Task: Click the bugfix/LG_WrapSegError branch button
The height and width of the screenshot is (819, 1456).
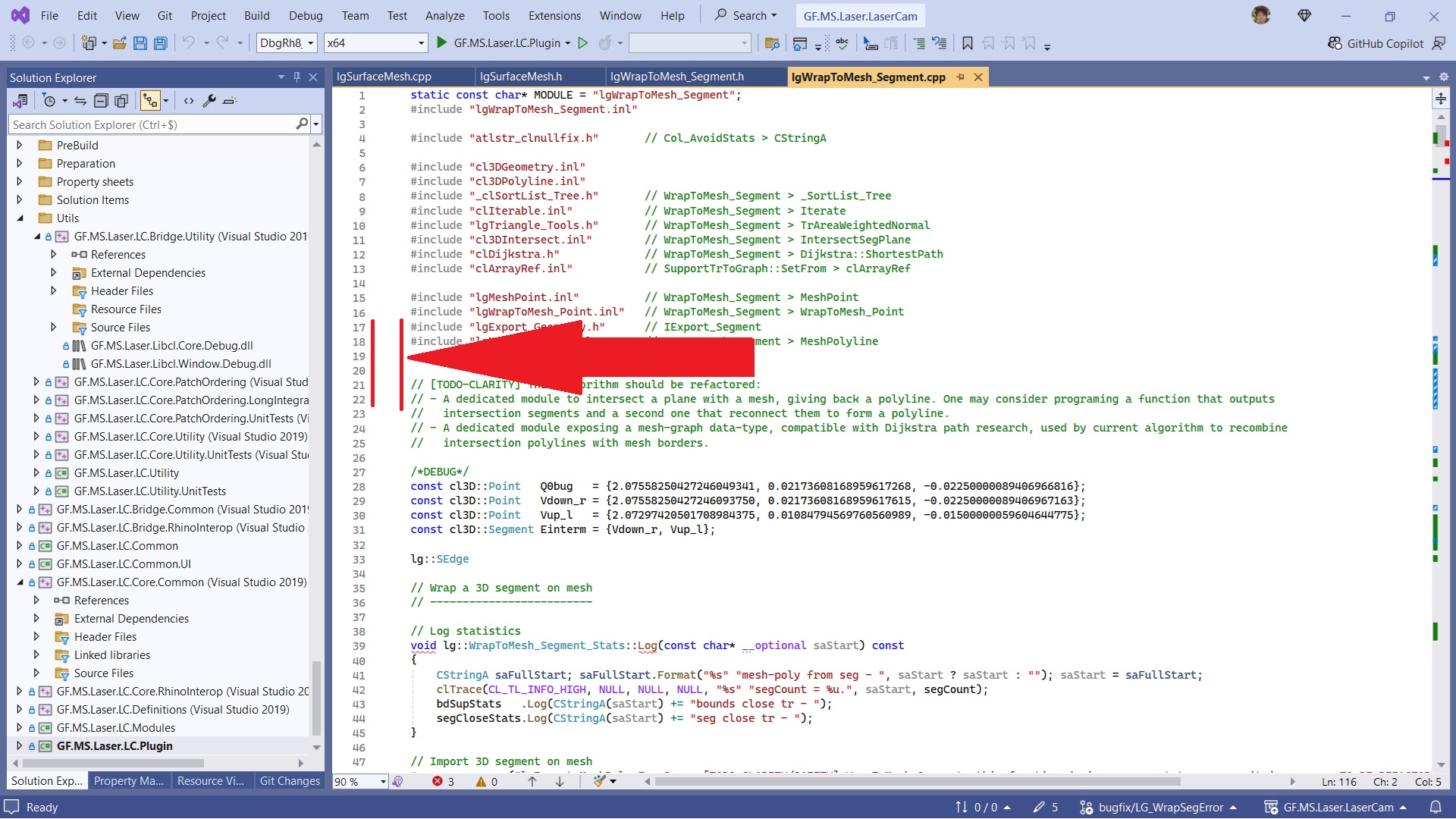Action: tap(1158, 808)
